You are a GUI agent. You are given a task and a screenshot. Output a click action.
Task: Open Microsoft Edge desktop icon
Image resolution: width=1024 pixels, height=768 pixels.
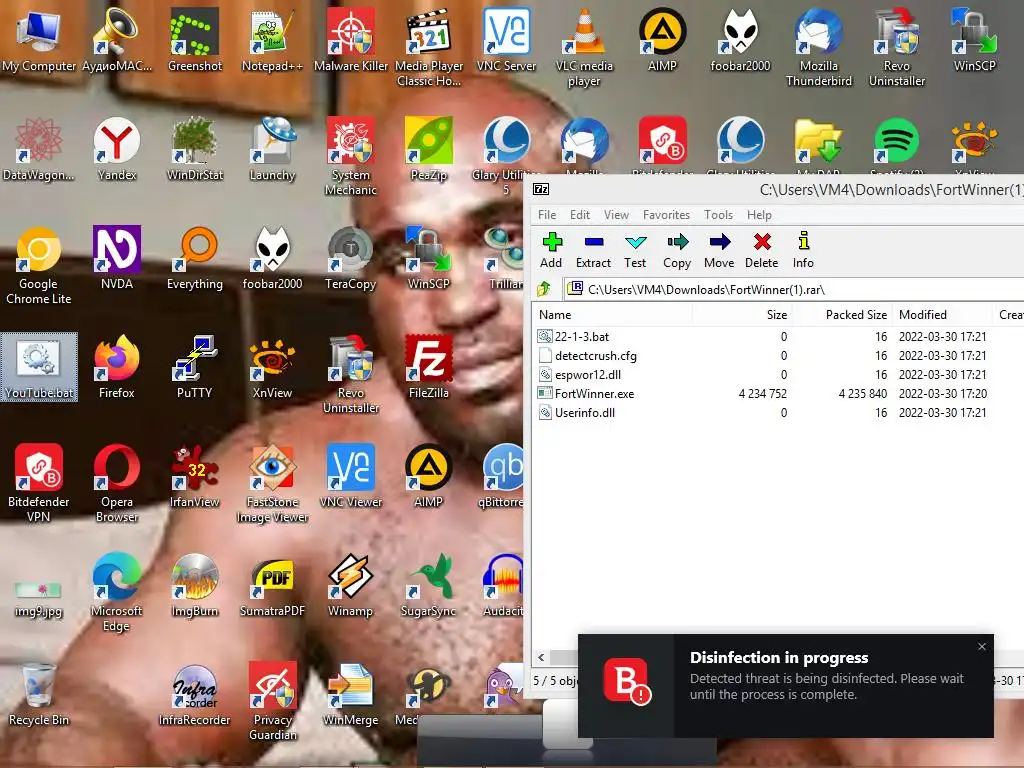point(117,592)
